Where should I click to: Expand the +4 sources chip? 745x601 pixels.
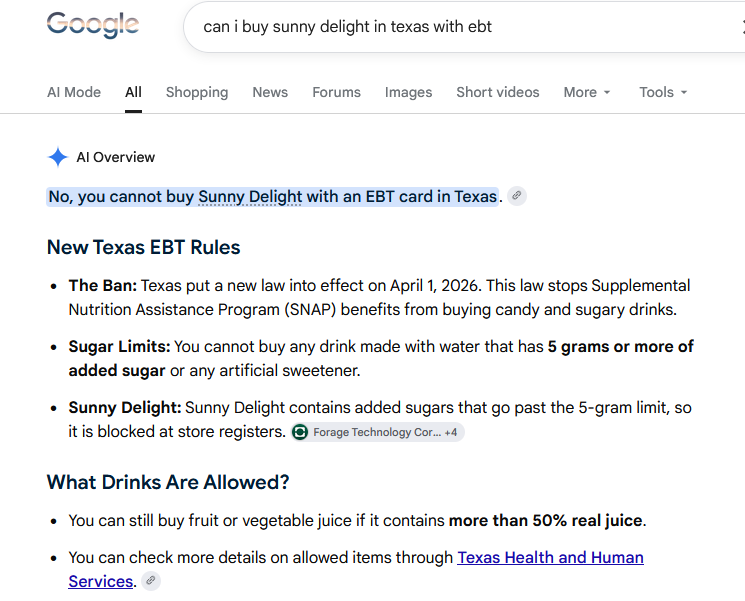pos(451,432)
